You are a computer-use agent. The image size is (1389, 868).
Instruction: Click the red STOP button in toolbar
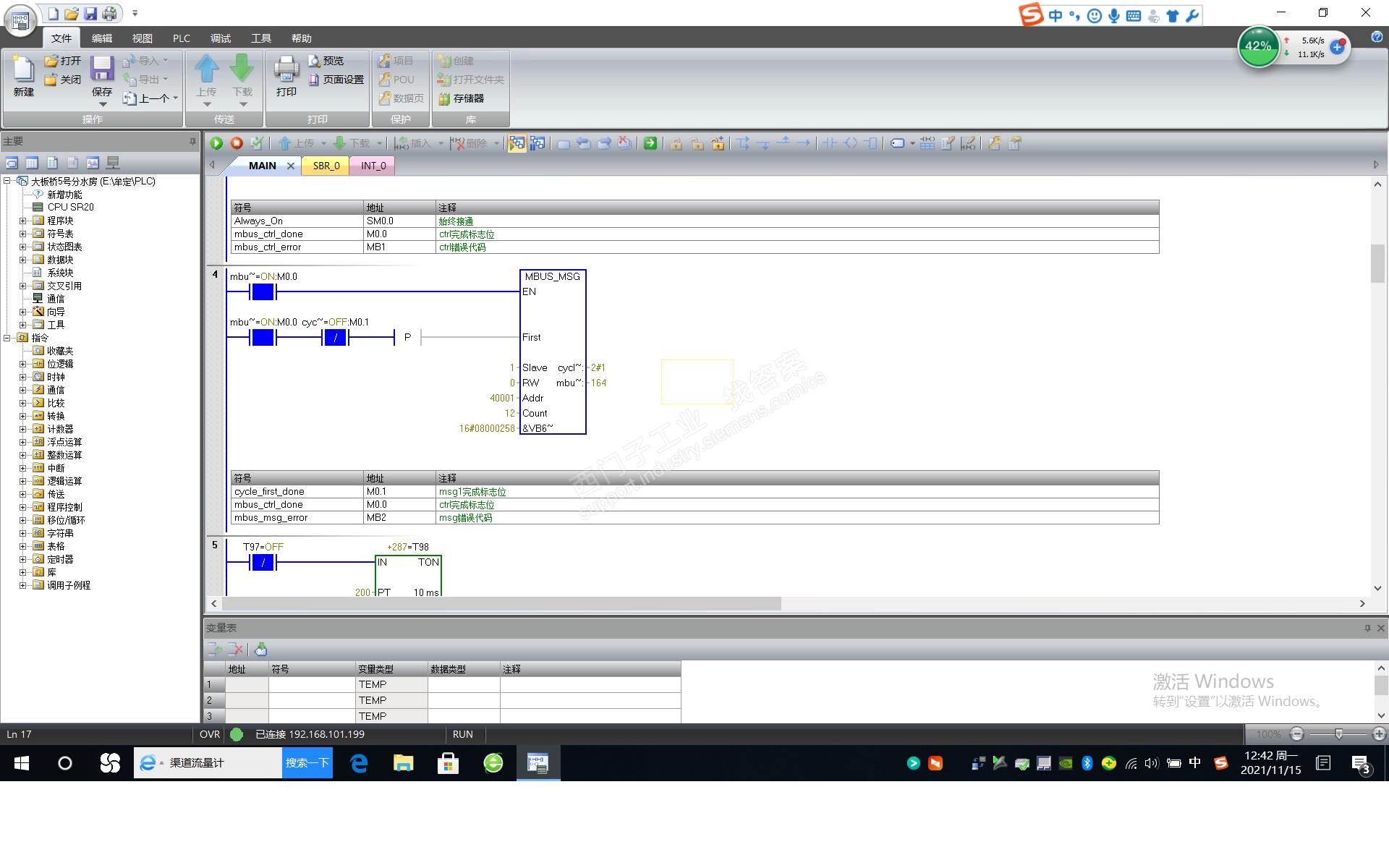point(237,143)
